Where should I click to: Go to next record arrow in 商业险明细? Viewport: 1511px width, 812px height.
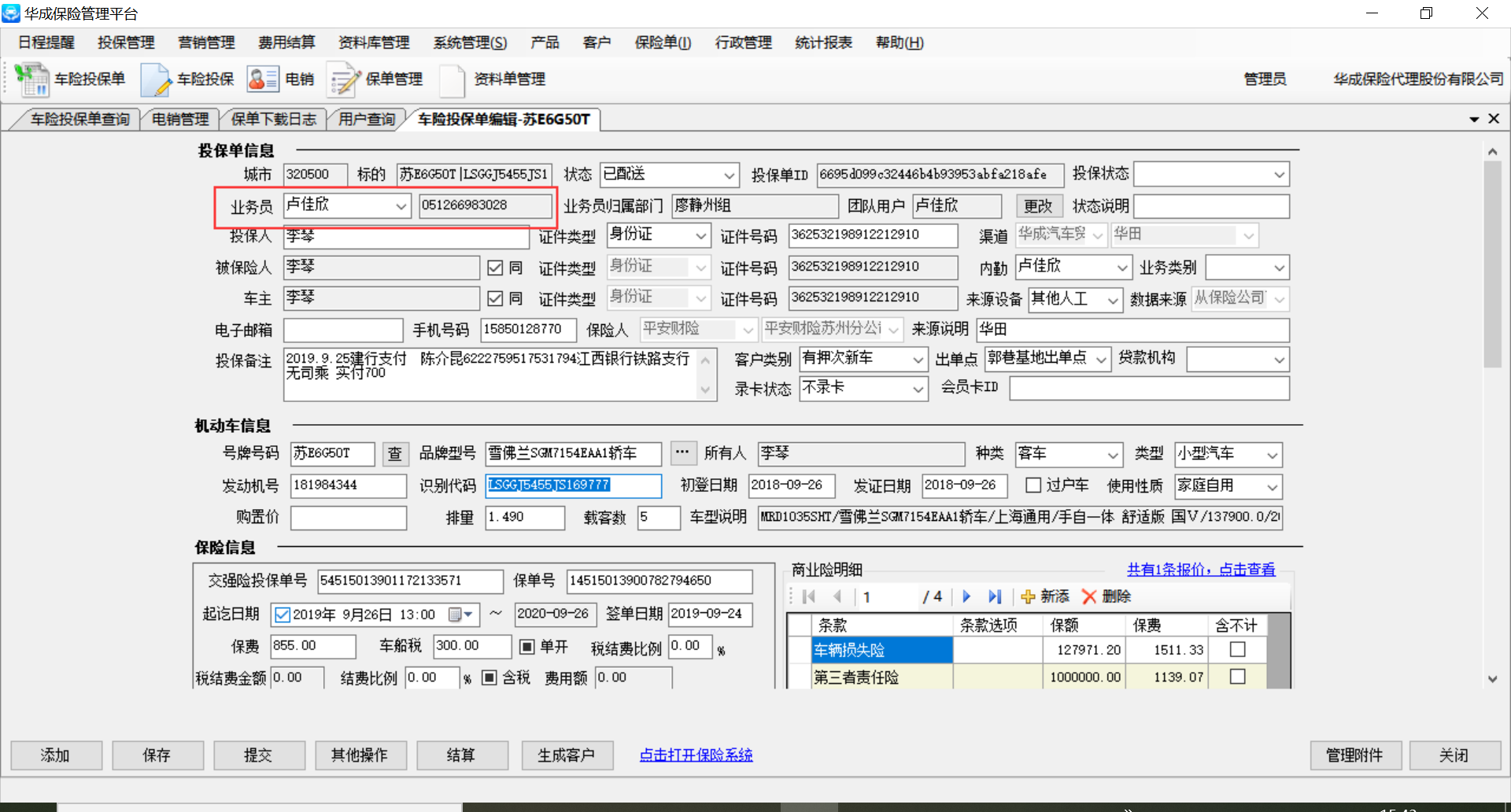point(966,596)
